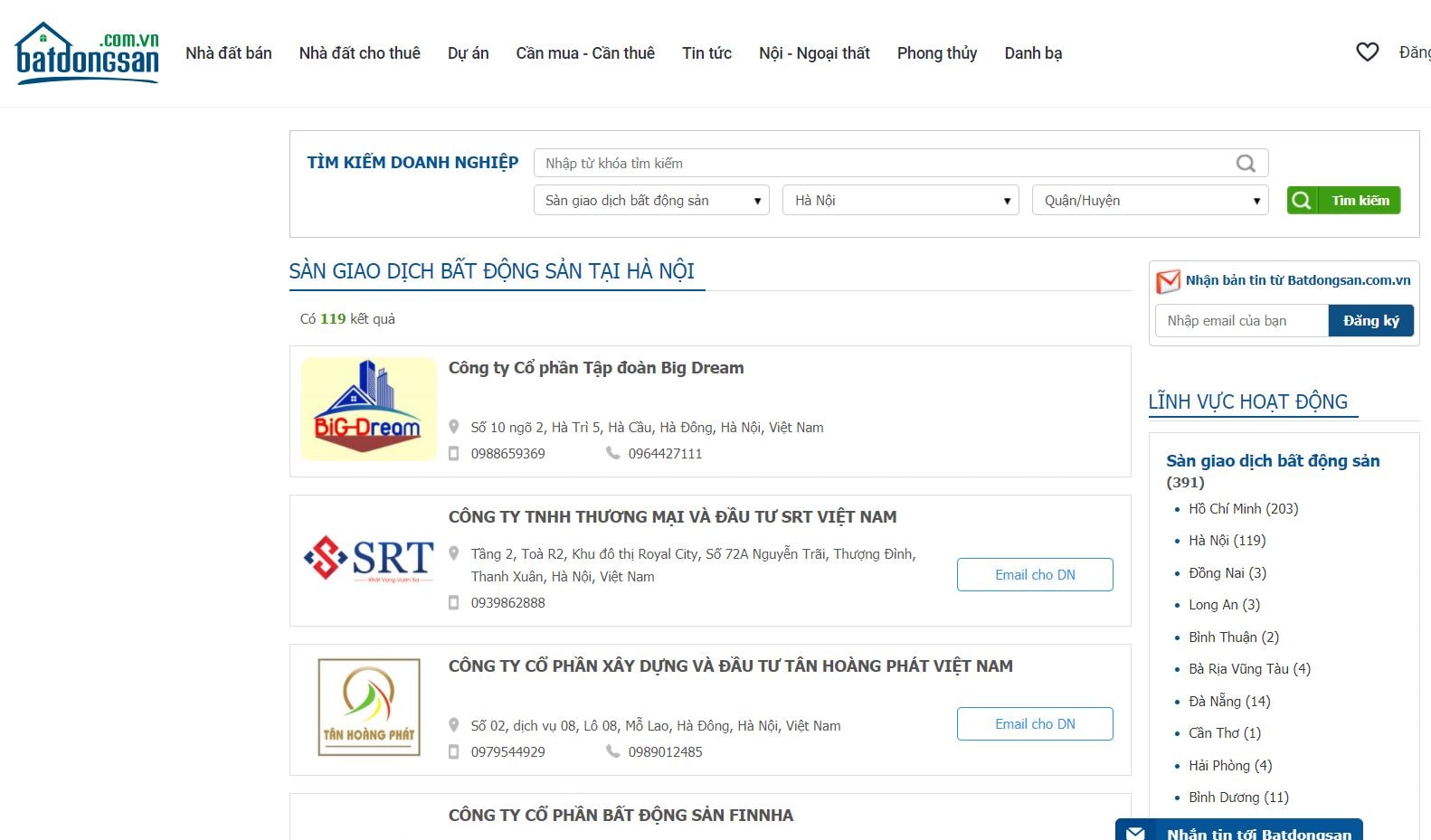Click the Tân Hoàng Phát address text
The width and height of the screenshot is (1431, 840).
656,726
